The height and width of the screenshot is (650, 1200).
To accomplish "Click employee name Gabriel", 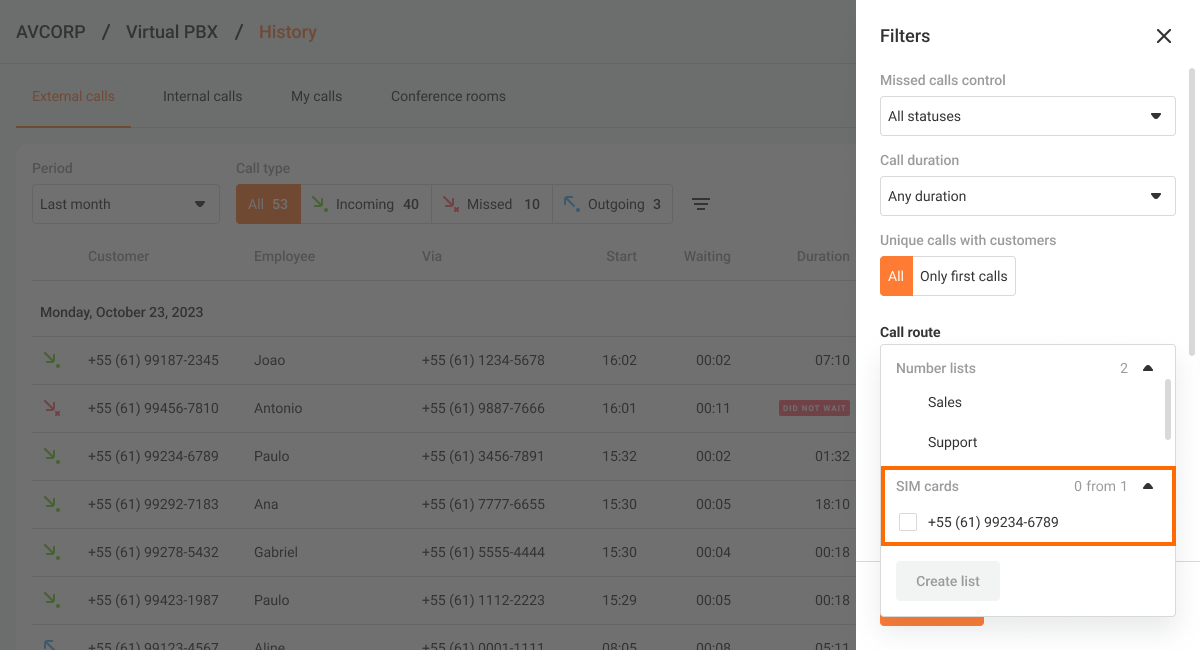I will [276, 552].
